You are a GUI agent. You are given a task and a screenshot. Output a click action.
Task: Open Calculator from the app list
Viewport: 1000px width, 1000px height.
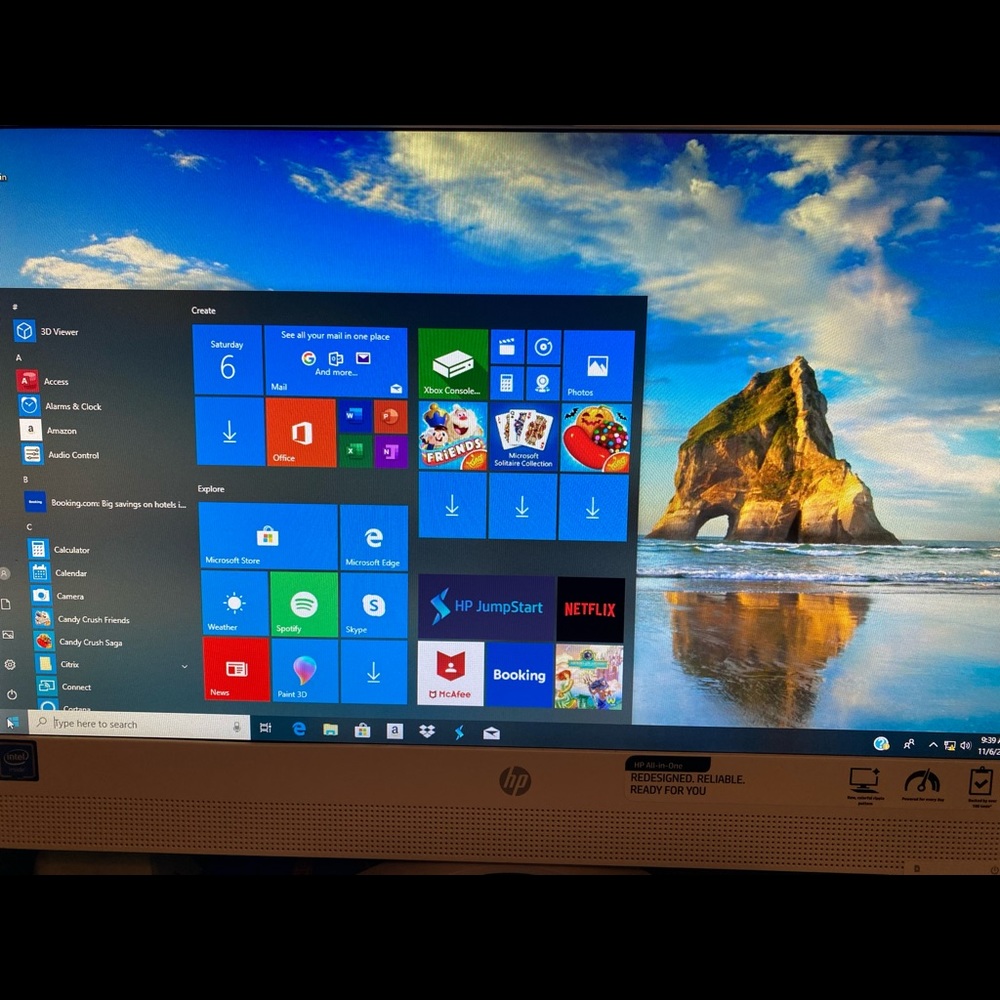point(60,549)
